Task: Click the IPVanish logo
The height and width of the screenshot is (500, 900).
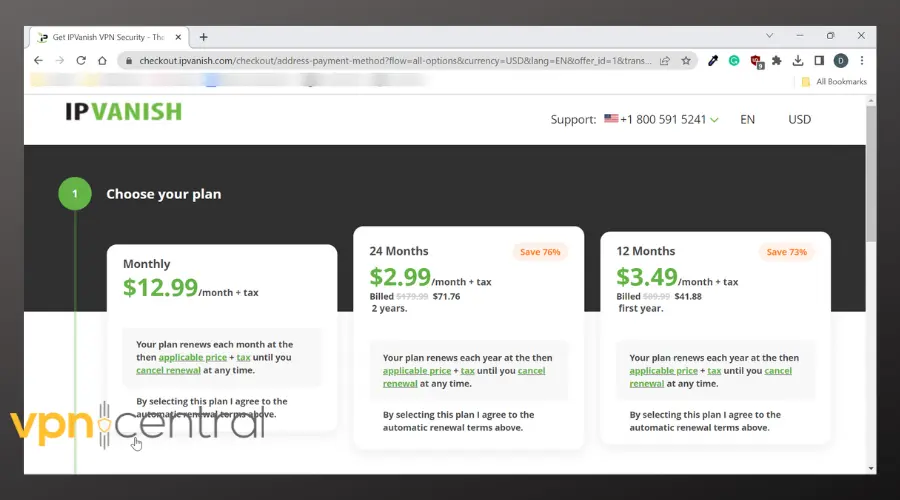Action: (x=123, y=111)
